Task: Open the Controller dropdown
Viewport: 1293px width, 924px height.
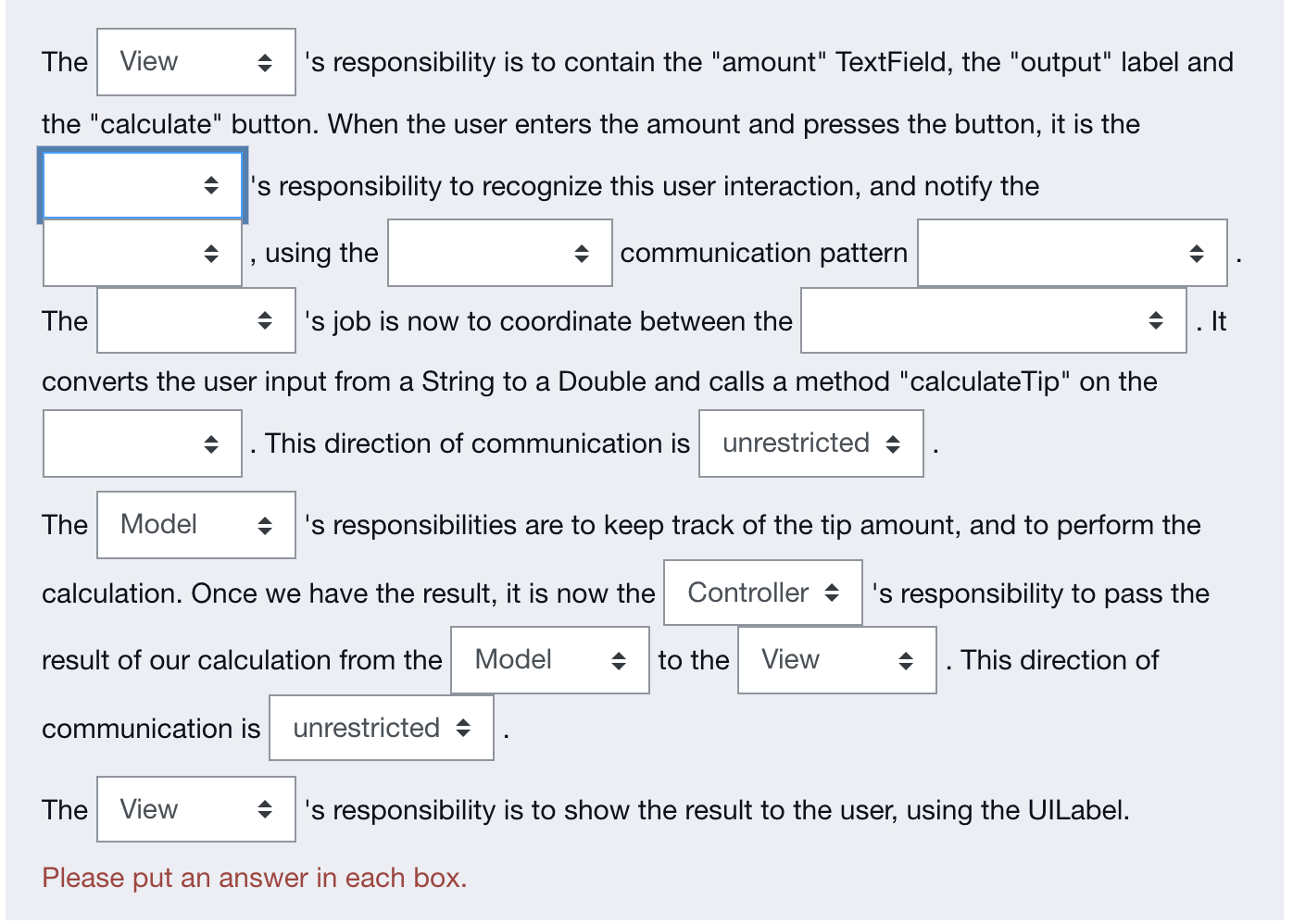Action: (x=763, y=593)
